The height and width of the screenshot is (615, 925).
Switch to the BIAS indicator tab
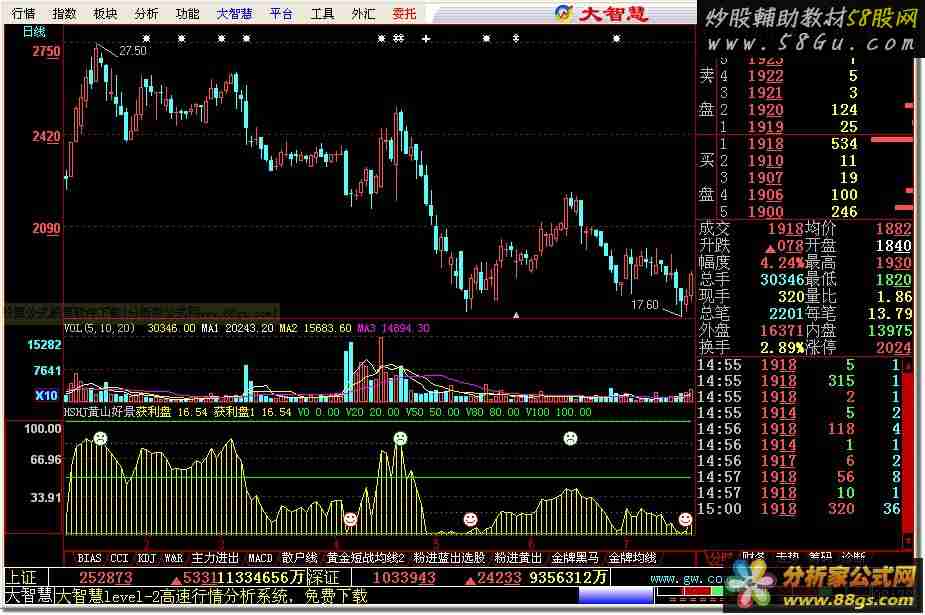point(89,558)
